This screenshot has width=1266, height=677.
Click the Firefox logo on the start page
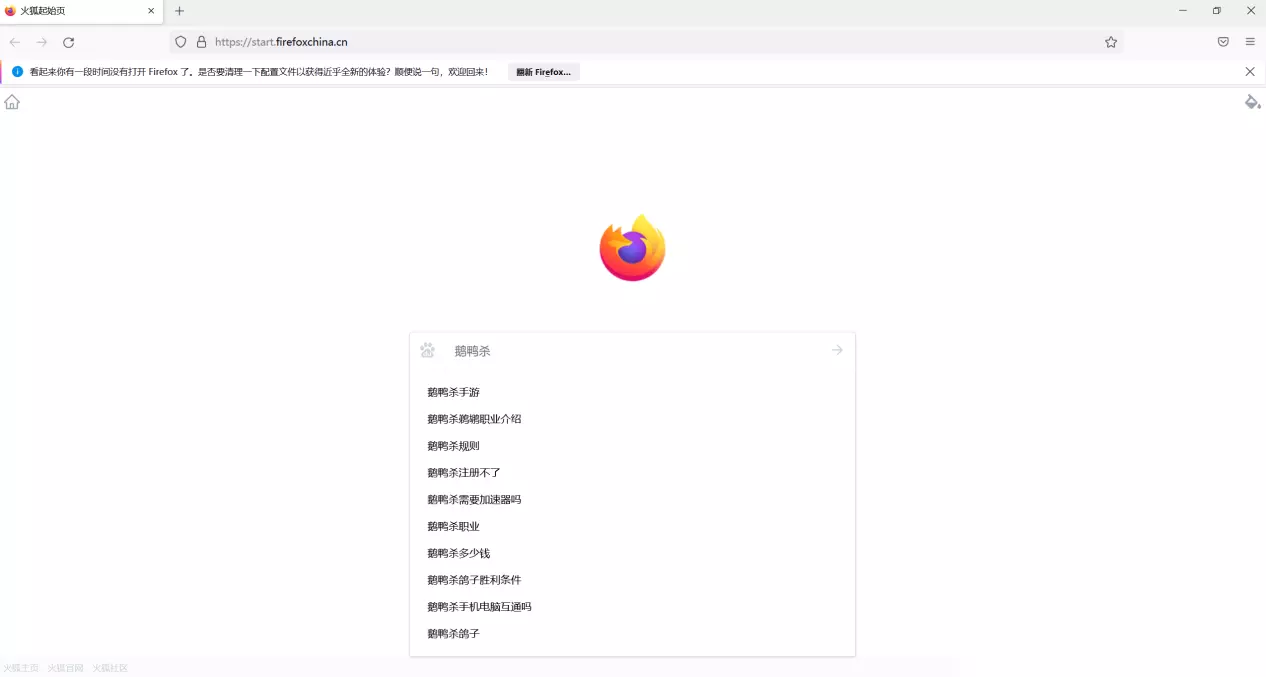click(x=632, y=248)
